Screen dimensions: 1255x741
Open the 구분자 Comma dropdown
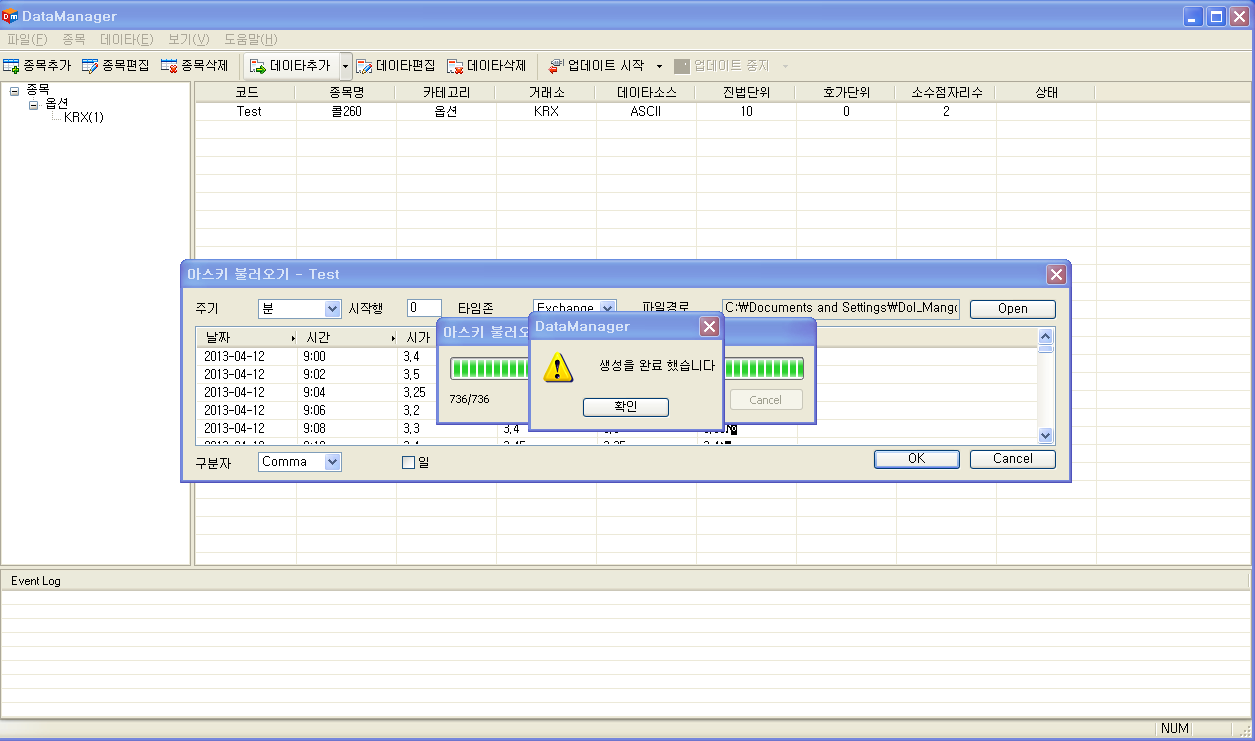coord(332,462)
